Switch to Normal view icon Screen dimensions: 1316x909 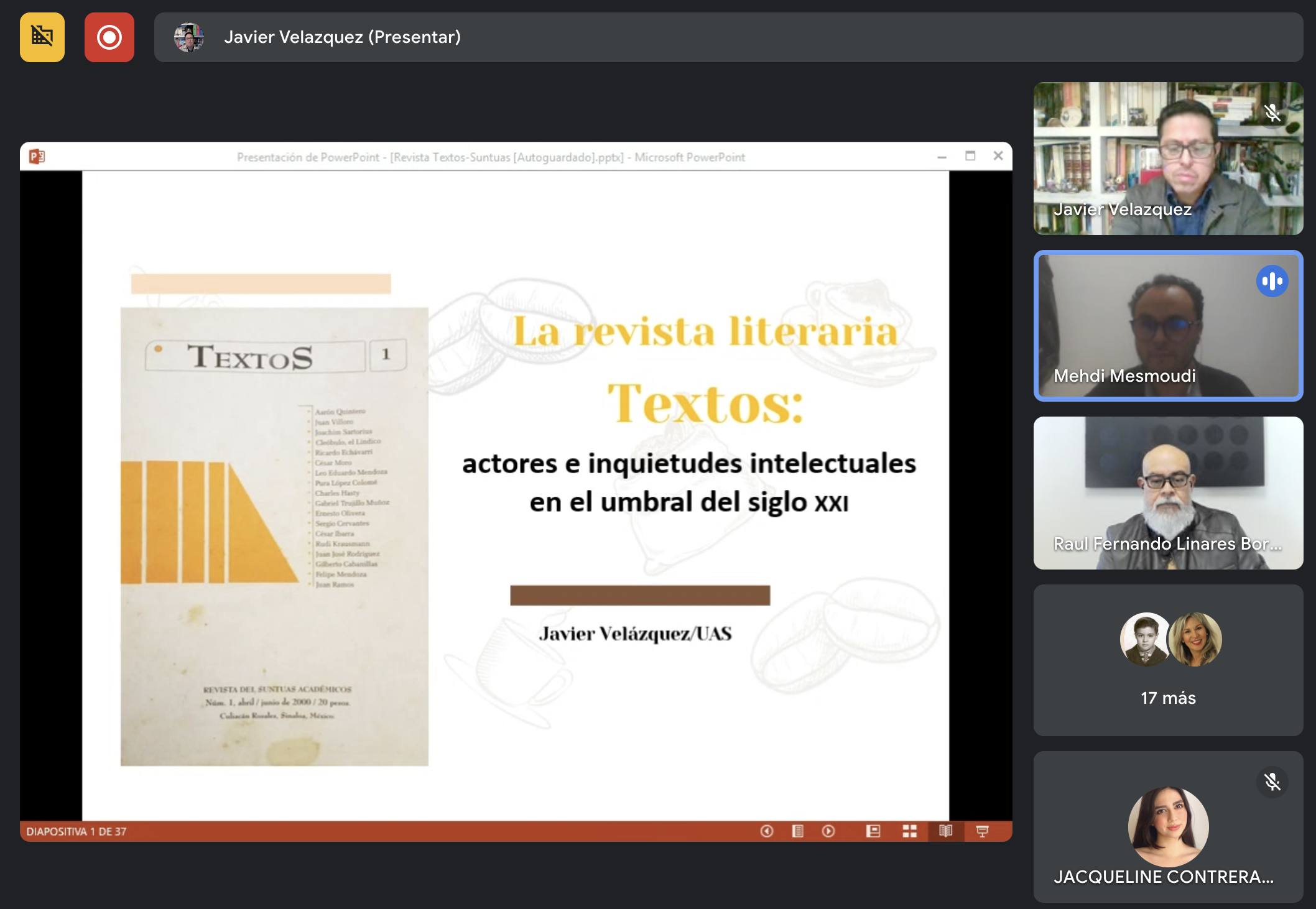click(873, 831)
